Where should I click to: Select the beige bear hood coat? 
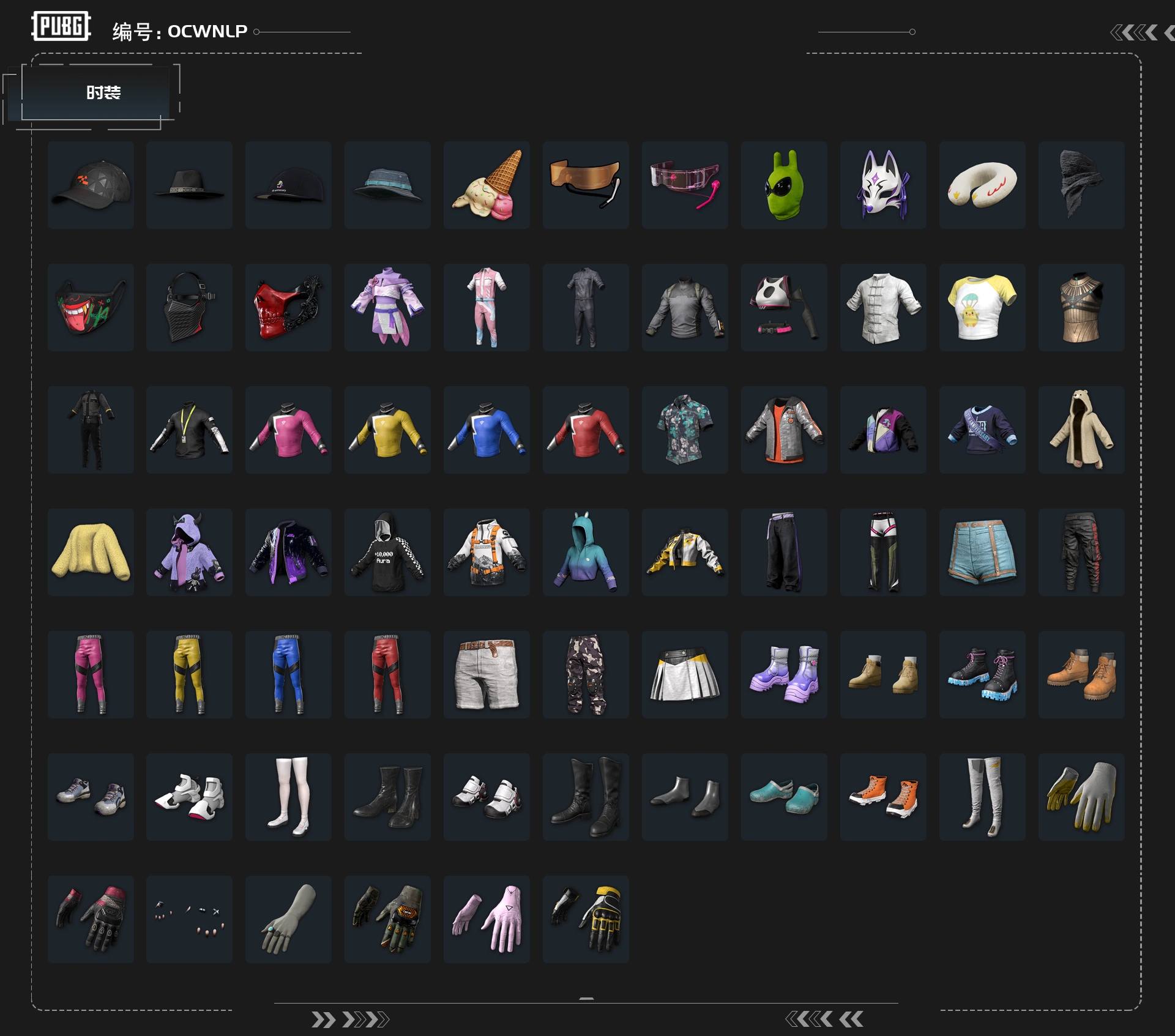tap(1081, 430)
